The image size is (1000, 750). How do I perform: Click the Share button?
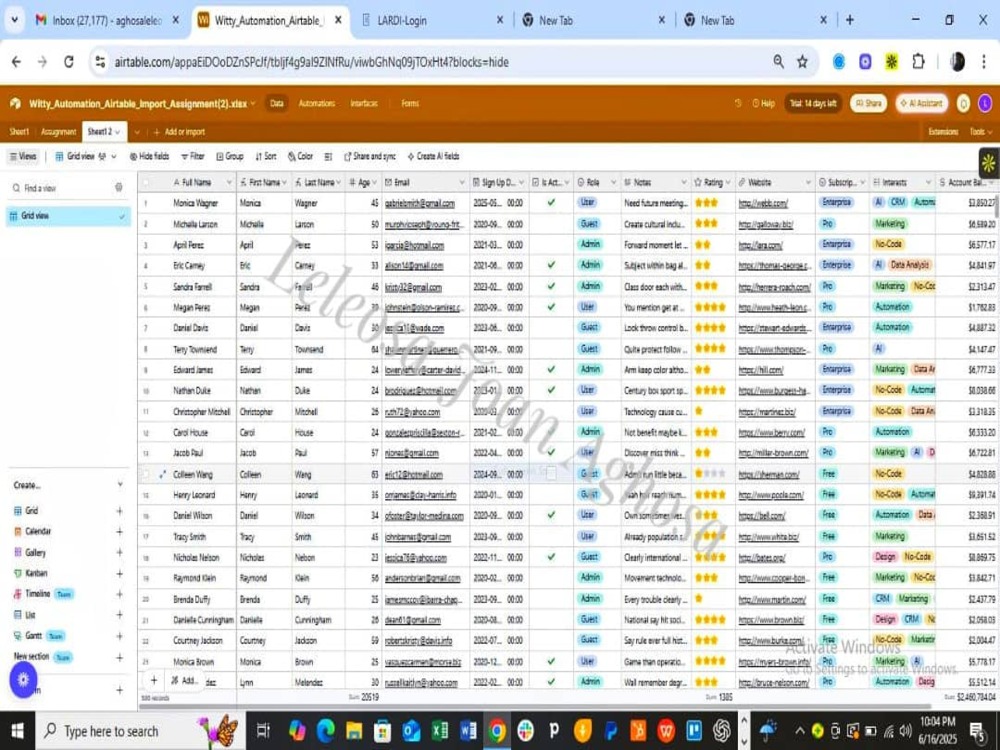(x=869, y=103)
